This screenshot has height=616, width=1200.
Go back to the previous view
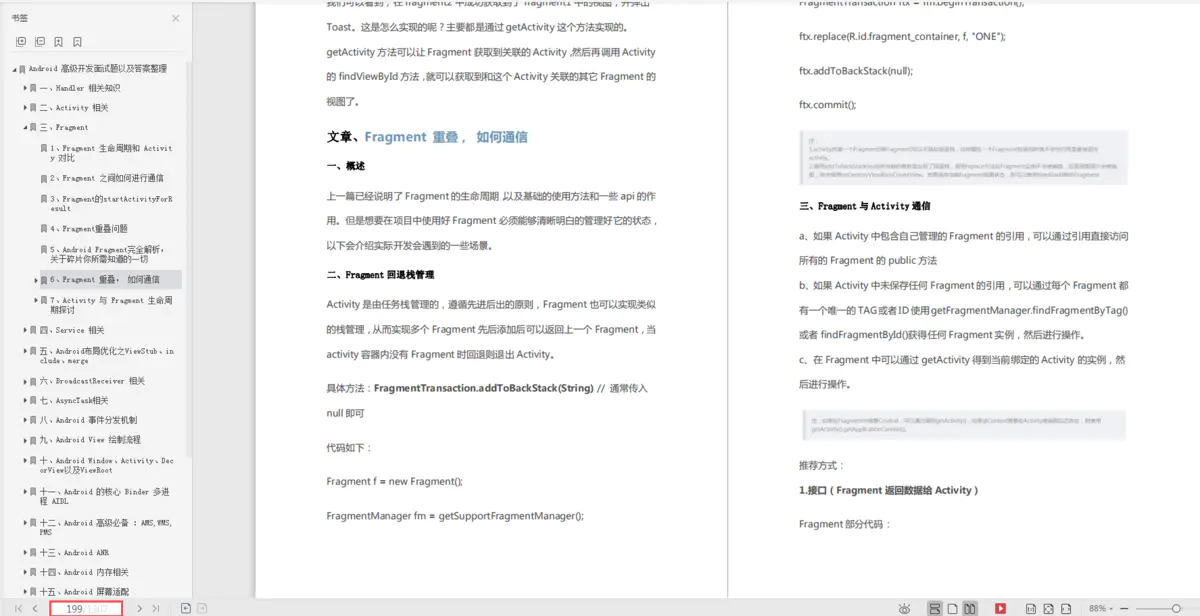(186, 608)
